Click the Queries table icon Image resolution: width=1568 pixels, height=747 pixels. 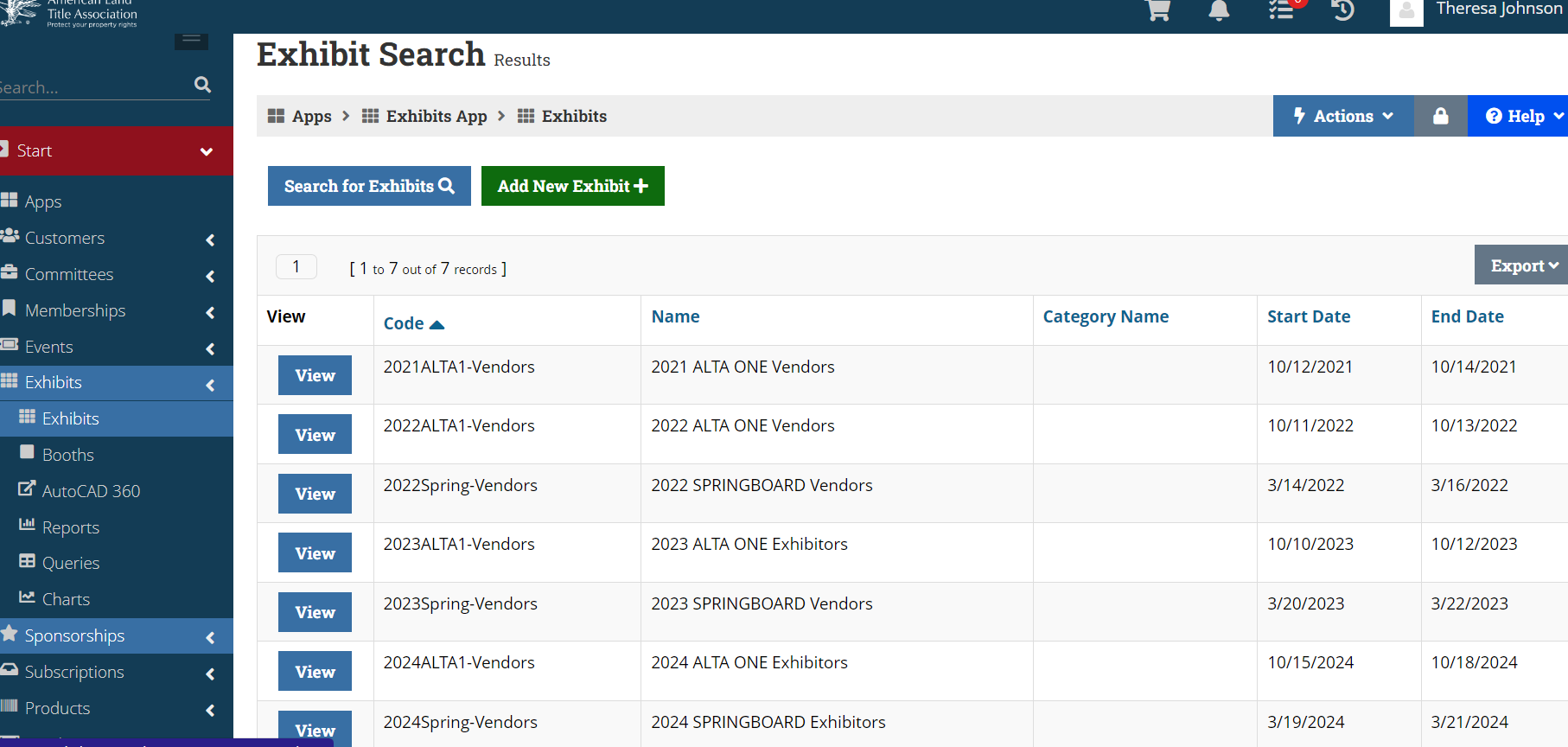tap(27, 561)
